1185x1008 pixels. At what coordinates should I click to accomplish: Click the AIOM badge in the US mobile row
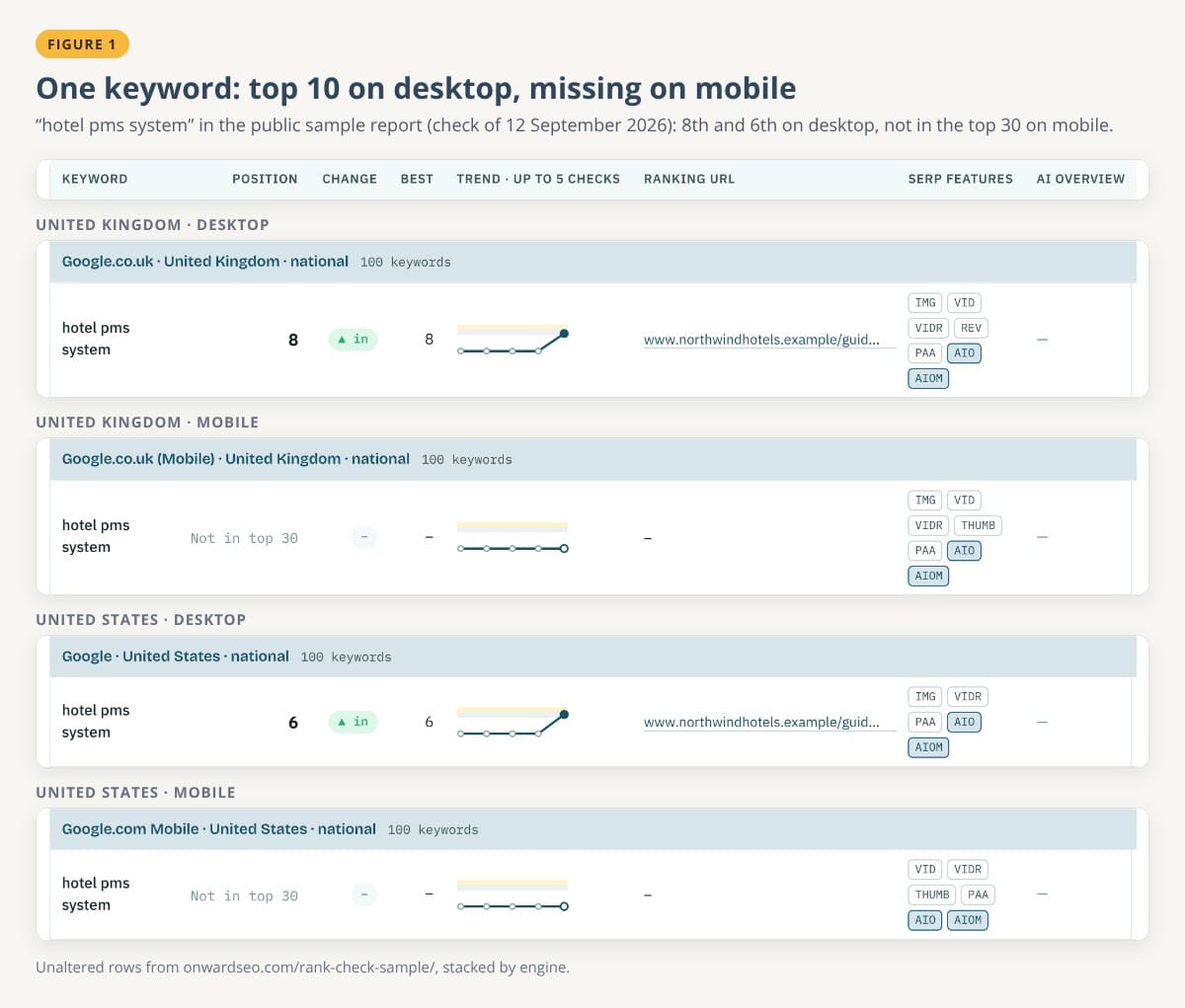point(968,920)
